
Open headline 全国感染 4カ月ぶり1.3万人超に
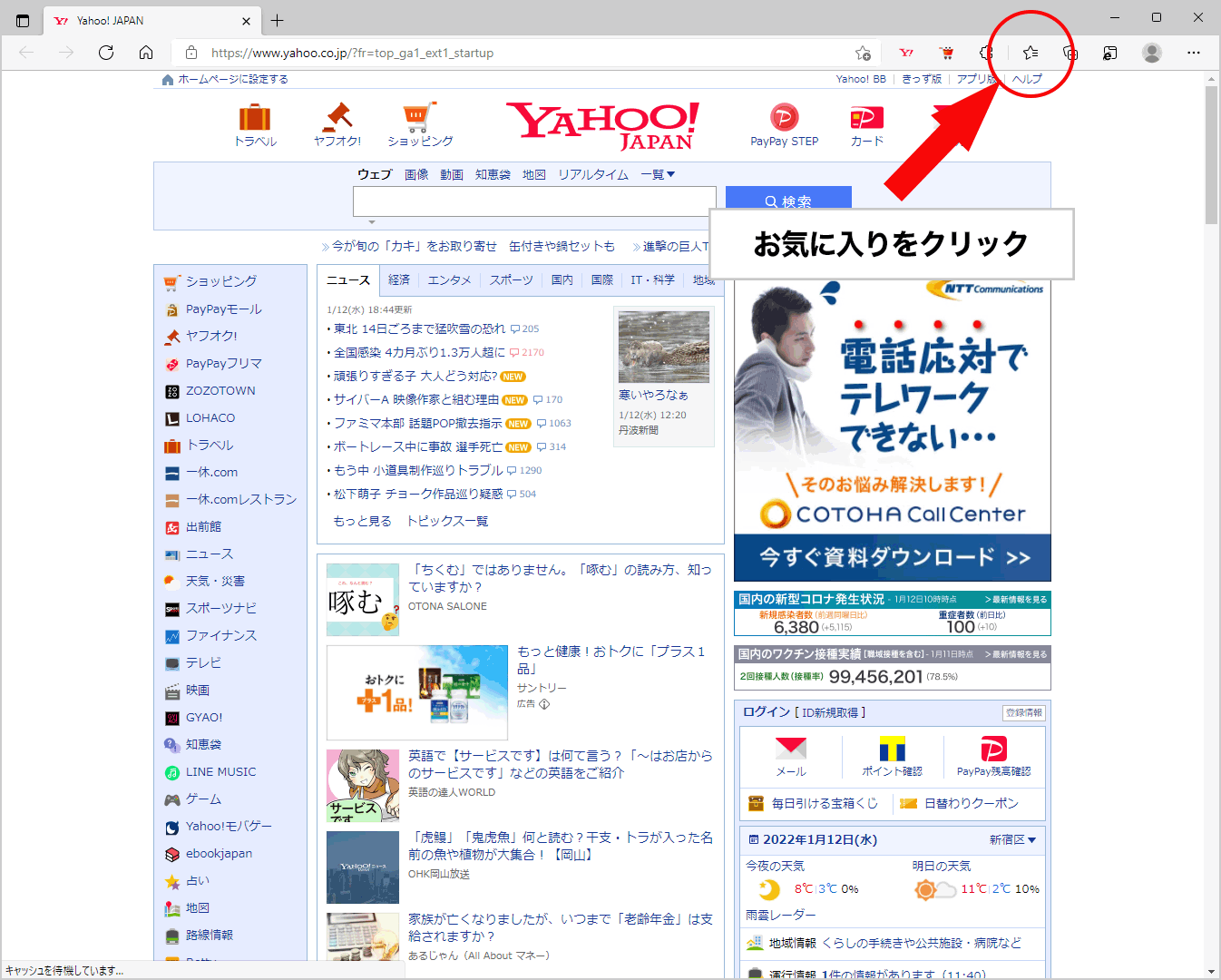pos(419,352)
